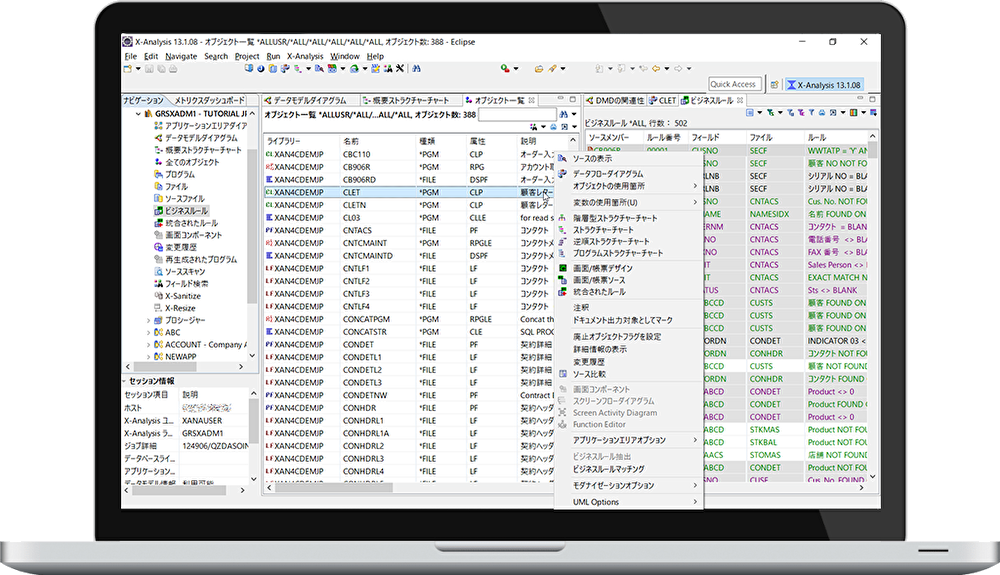Screen dimensions: 1000x575
Task: Minimize the オブジェクト一覧 view pane
Action: [x=561, y=99]
